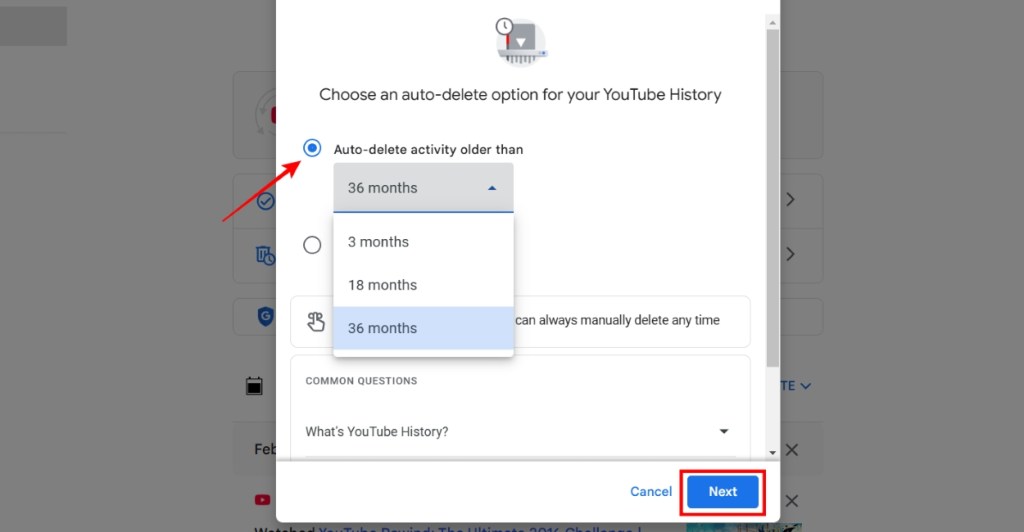Click the dialog vertical scrollbar thumb
Image resolution: width=1024 pixels, height=532 pixels.
(x=773, y=198)
